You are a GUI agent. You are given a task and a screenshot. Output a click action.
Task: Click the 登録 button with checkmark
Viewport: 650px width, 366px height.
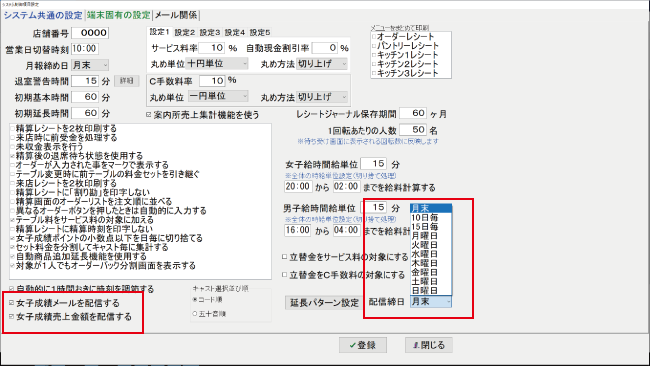(x=363, y=345)
